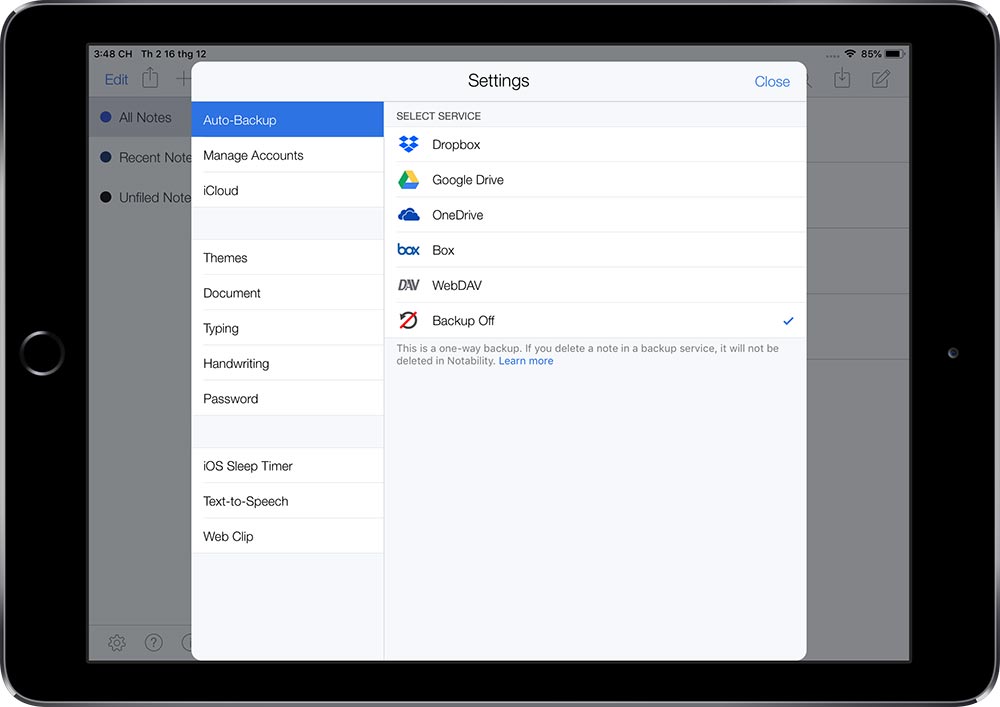Tap the share icon beside Edit
The height and width of the screenshot is (707, 1000).
point(150,78)
